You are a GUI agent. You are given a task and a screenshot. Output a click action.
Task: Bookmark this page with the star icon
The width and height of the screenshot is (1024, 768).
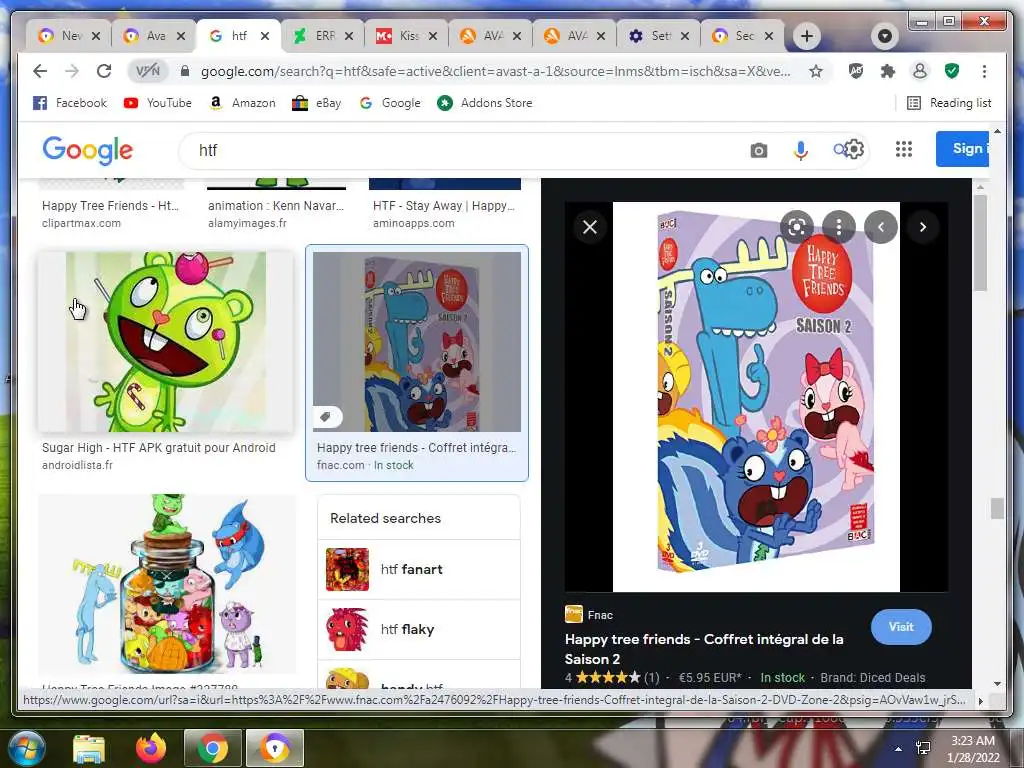(816, 71)
